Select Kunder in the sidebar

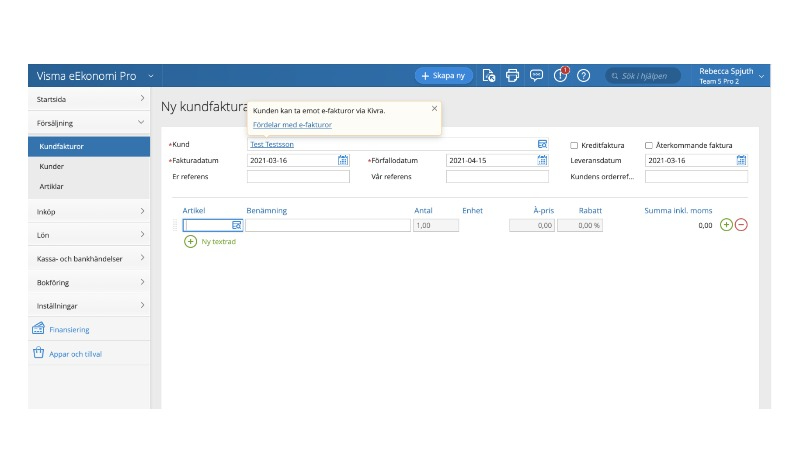(89, 166)
